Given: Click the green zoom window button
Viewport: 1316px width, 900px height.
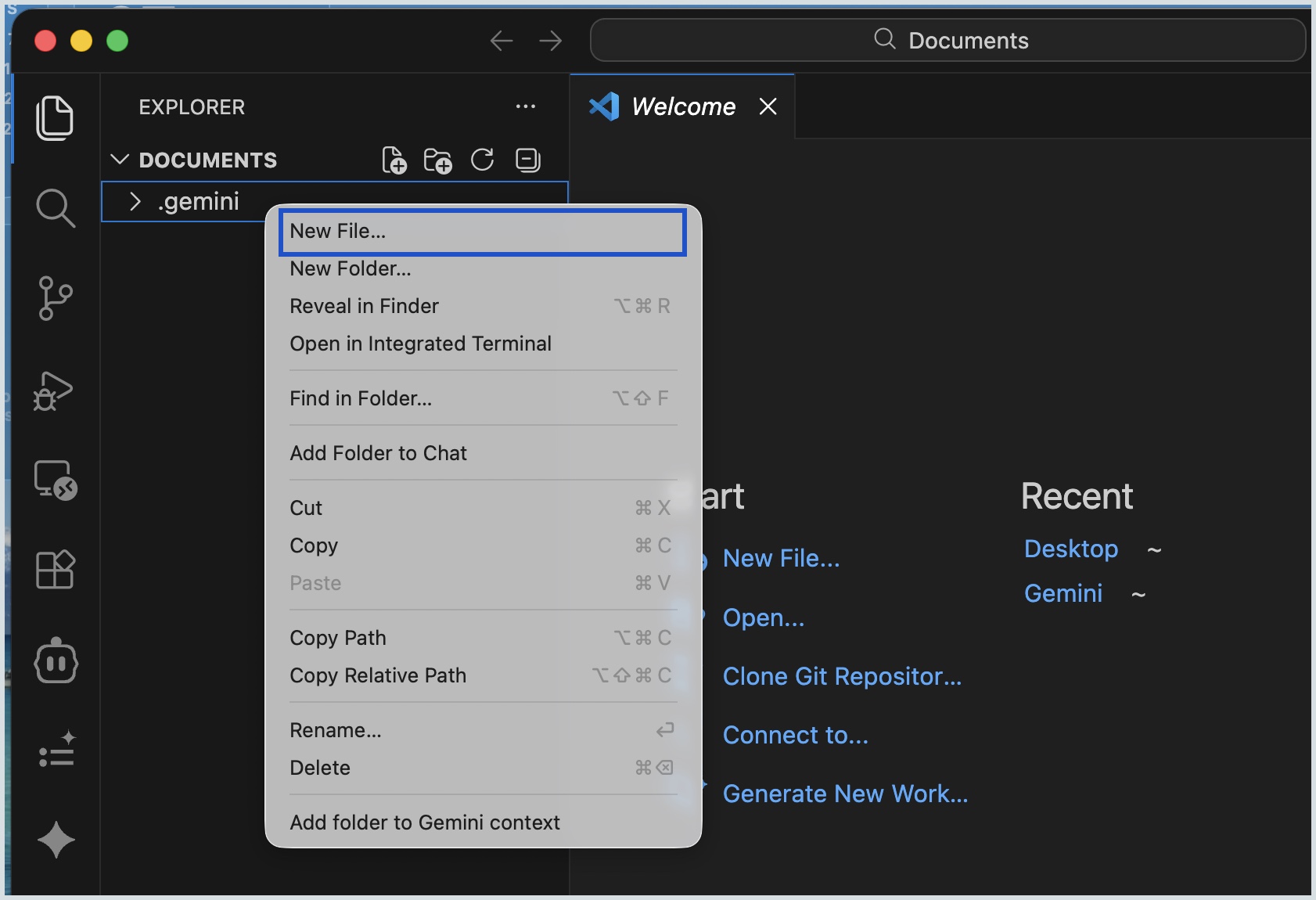Looking at the screenshot, I should coord(117,41).
